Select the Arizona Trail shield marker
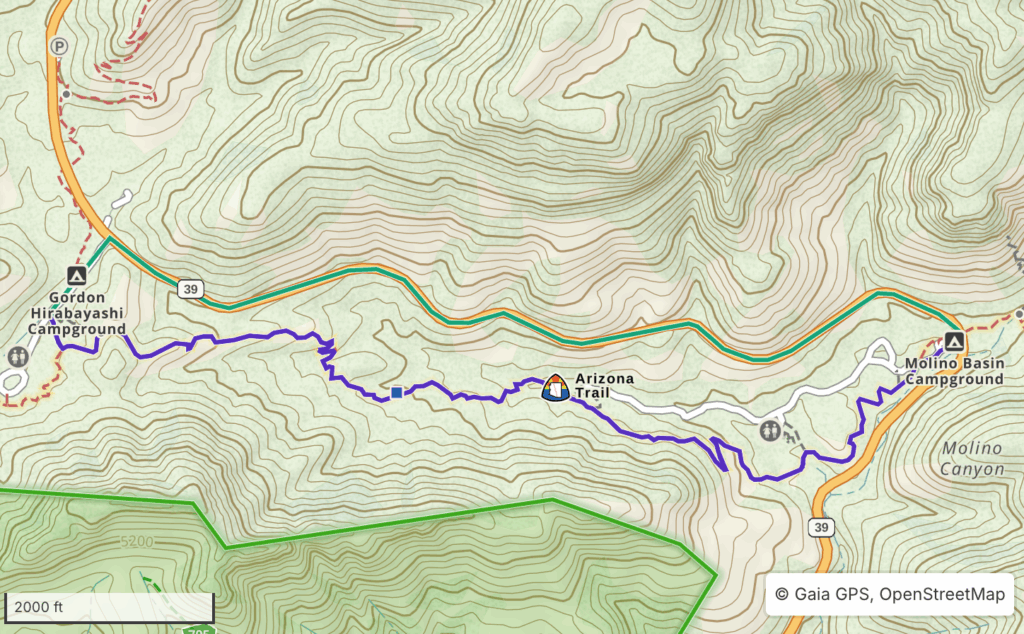Screen dimensions: 1024x634 click(x=555, y=387)
